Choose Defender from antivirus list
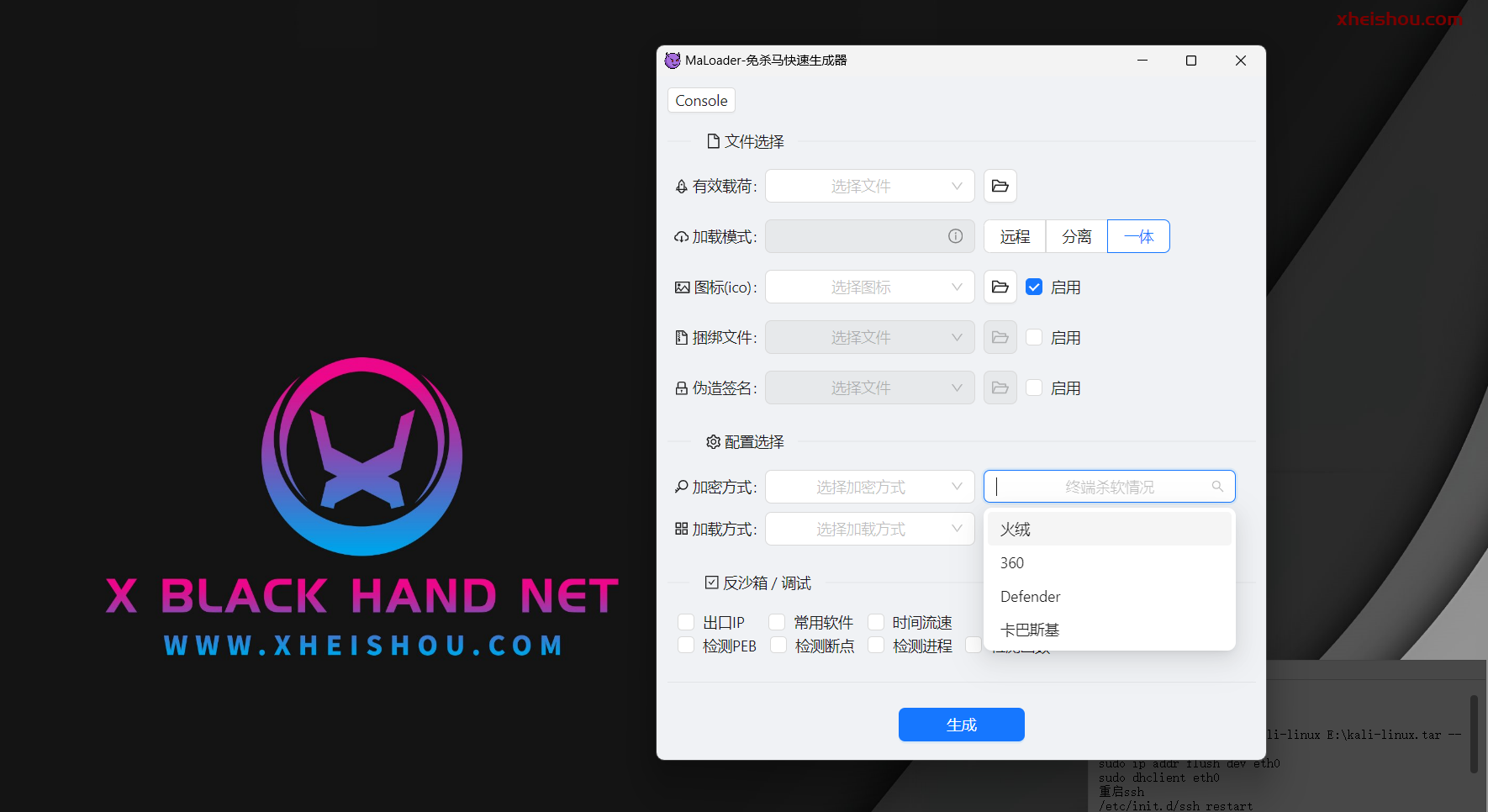 point(1110,596)
